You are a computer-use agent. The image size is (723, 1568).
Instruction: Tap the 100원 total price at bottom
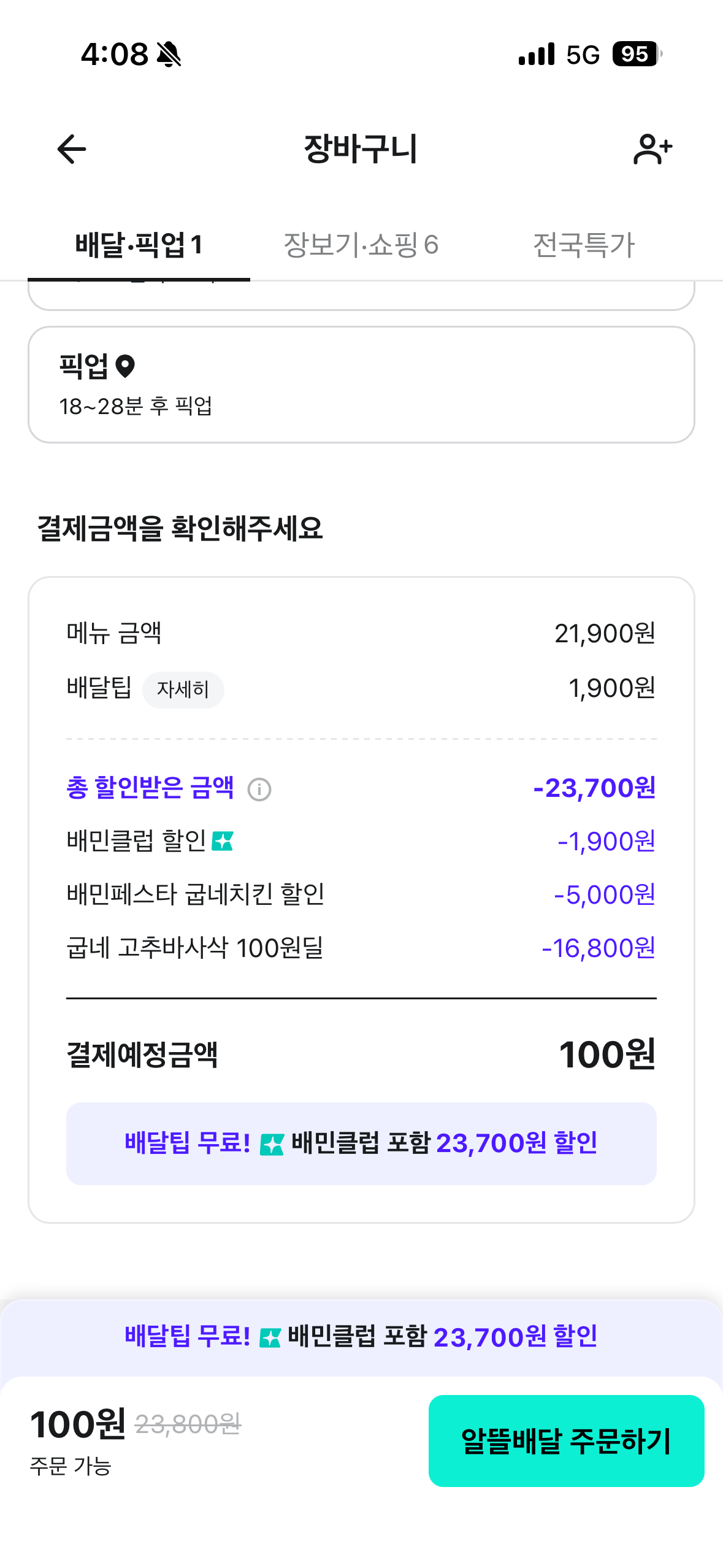pos(78,1424)
